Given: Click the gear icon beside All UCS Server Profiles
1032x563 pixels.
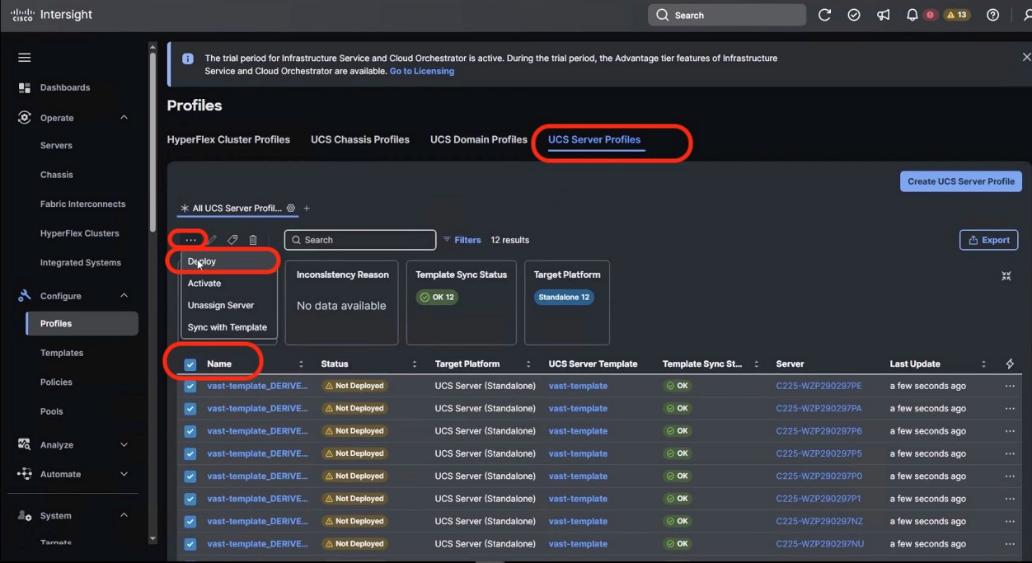Looking at the screenshot, I should (x=290, y=207).
